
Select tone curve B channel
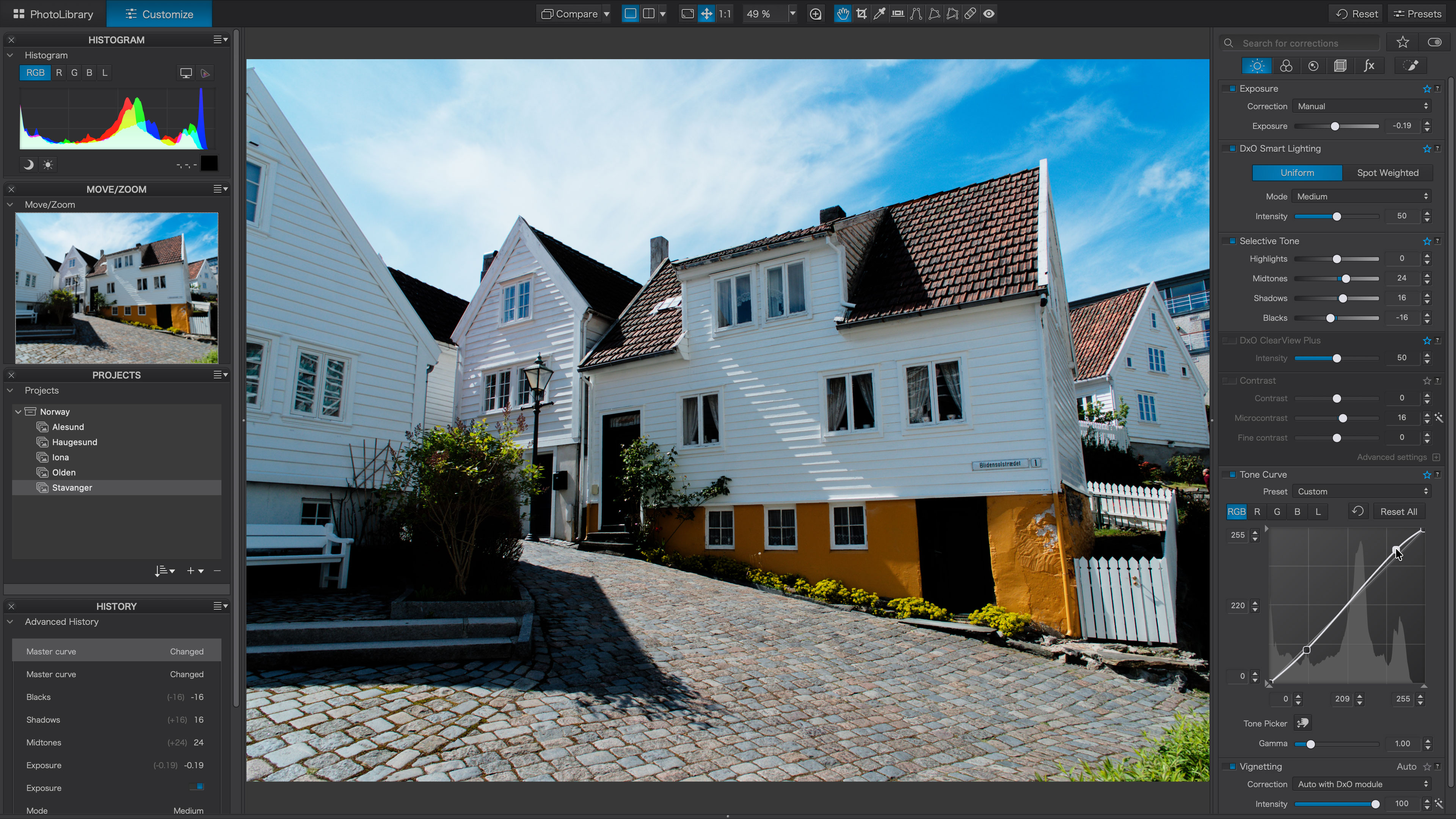tap(1297, 511)
